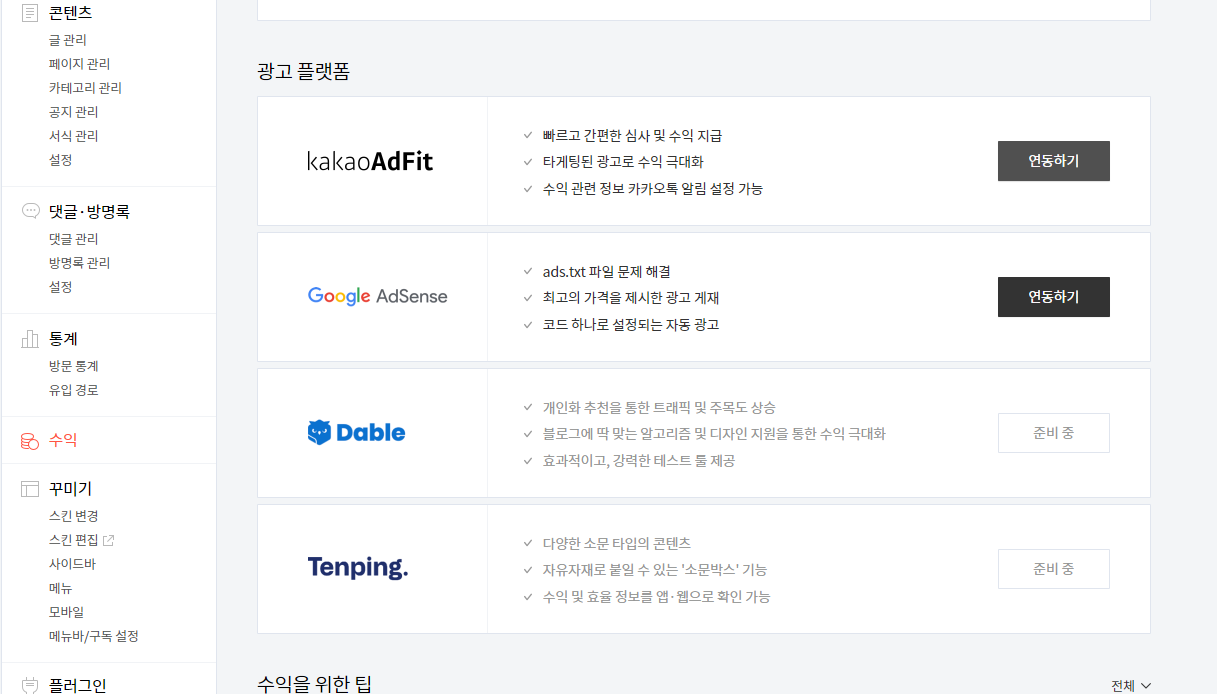Click the 꾸미기 section heading
The image size is (1217, 694).
pyautogui.click(x=70, y=489)
